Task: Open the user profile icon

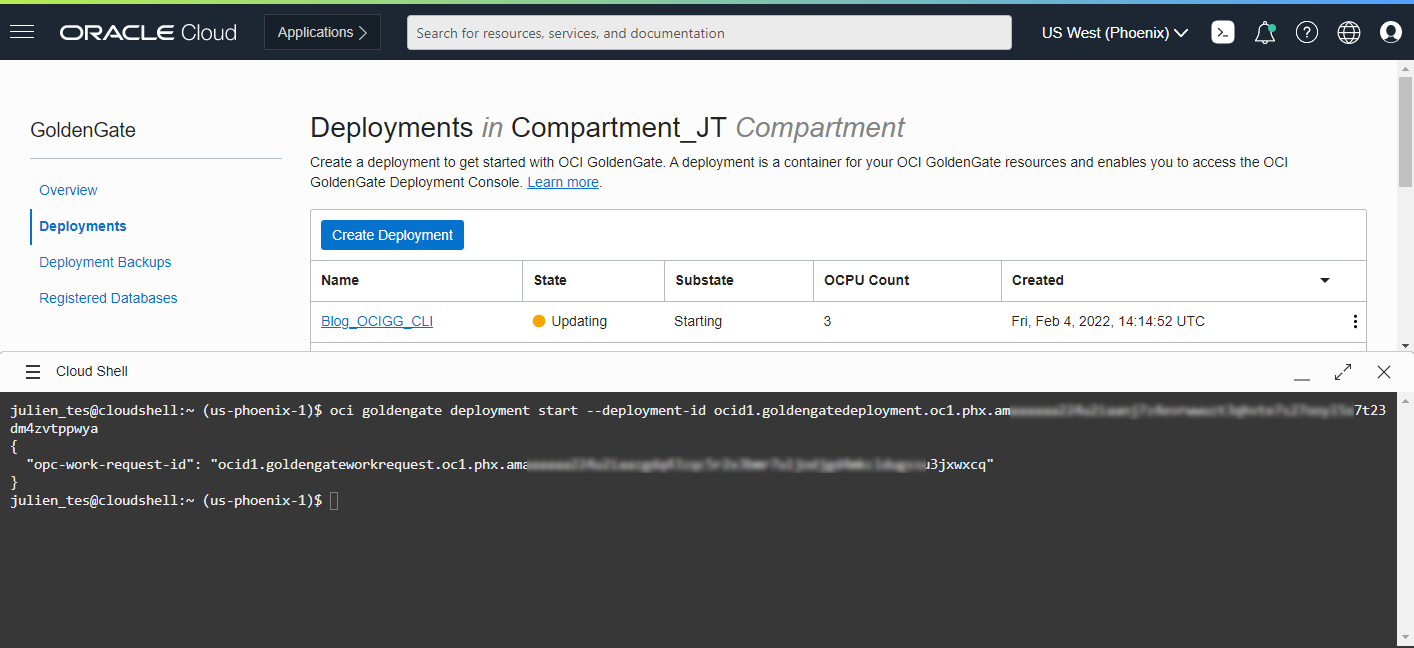Action: coord(1391,32)
